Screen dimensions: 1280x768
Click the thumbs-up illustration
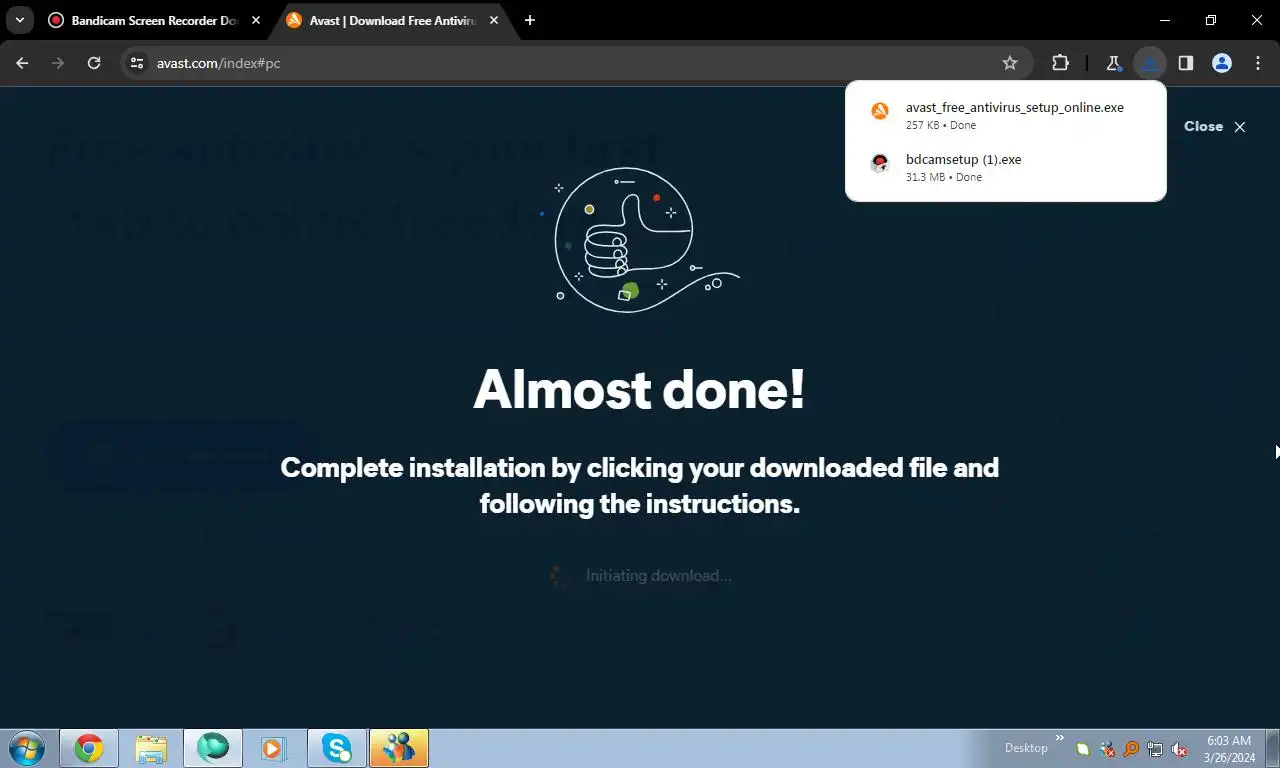tap(640, 240)
